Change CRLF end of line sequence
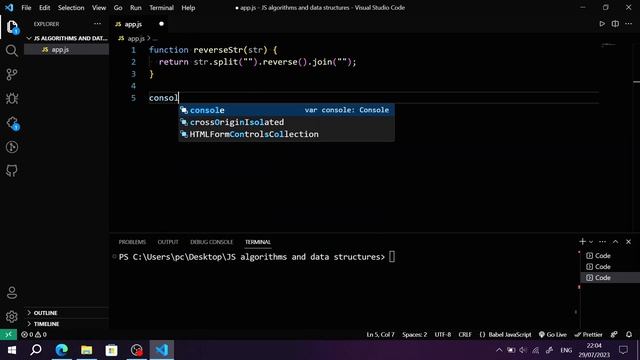Screen dimensions: 640x360 click(465, 334)
